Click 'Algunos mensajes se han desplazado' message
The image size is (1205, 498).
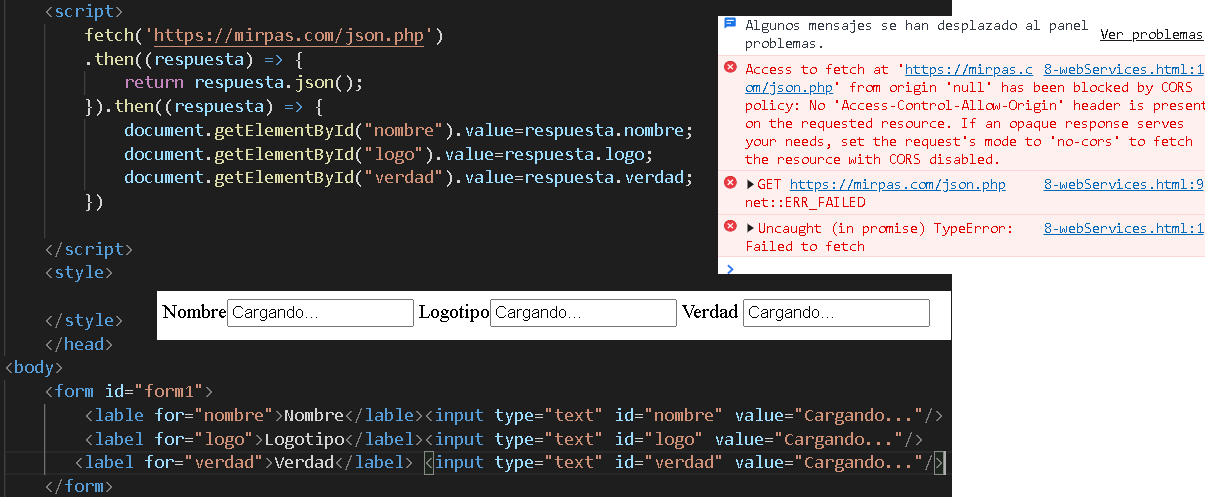point(916,34)
